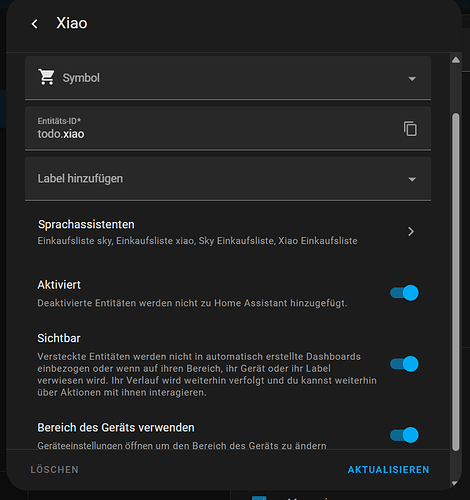Open Sprachassistenten settings chevron
Image resolution: width=470 pixels, height=500 pixels.
(411, 232)
